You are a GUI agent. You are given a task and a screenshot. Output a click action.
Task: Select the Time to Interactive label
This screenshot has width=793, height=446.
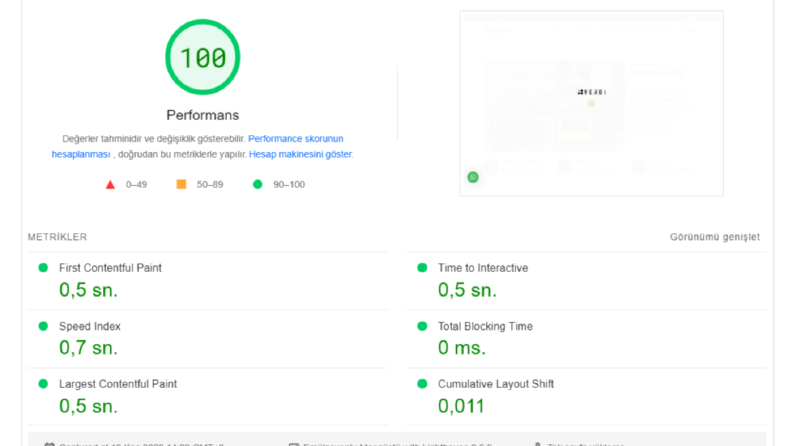pyautogui.click(x=483, y=268)
